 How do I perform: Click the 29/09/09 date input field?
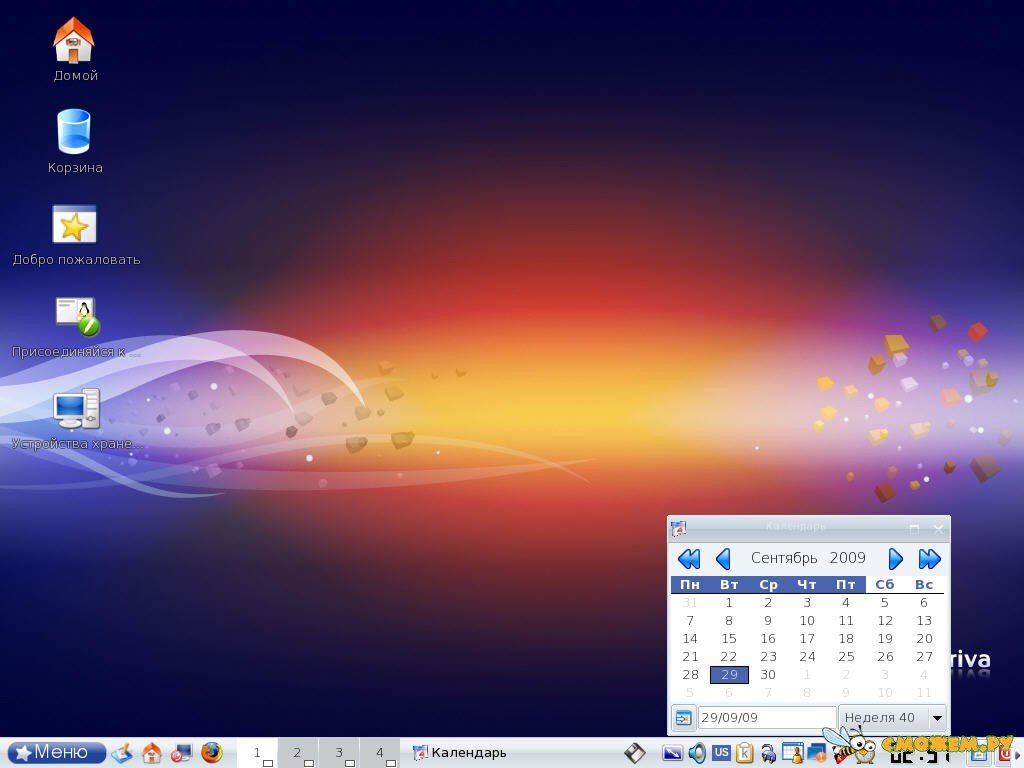766,718
